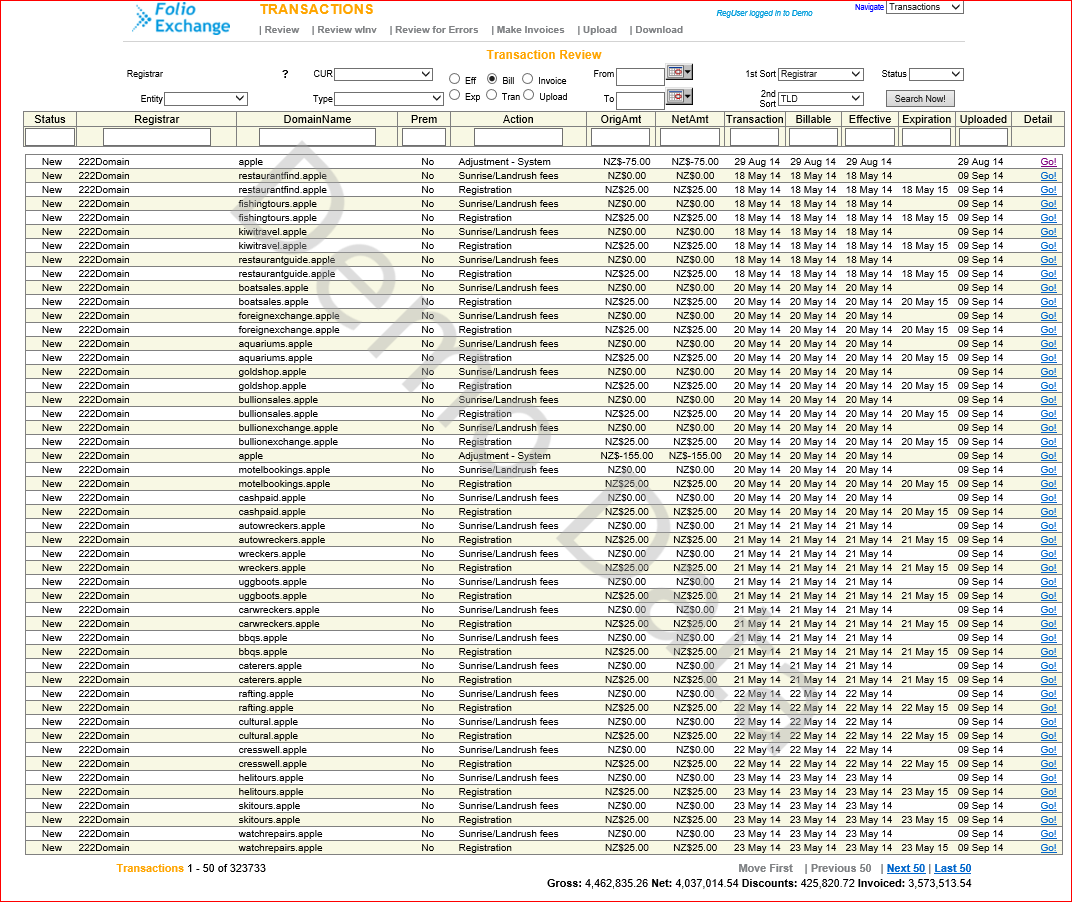The image size is (1072, 902).
Task: Jump to the Last 50 transactions
Action: [x=952, y=868]
